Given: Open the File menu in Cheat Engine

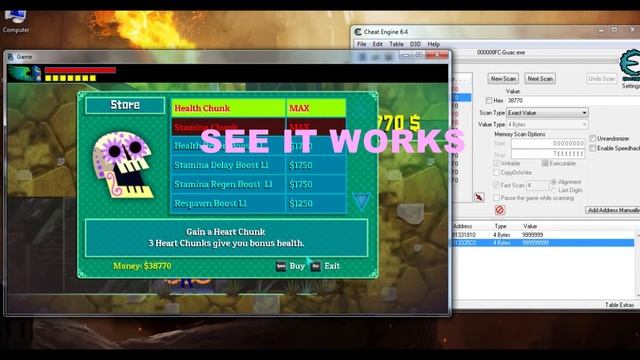Looking at the screenshot, I should tap(362, 44).
